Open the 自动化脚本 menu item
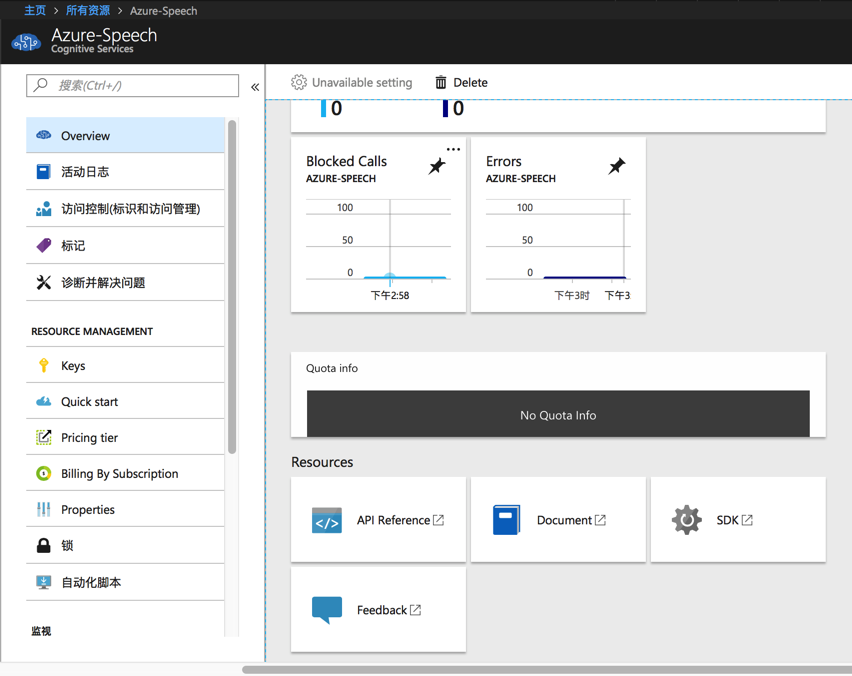 tap(125, 582)
